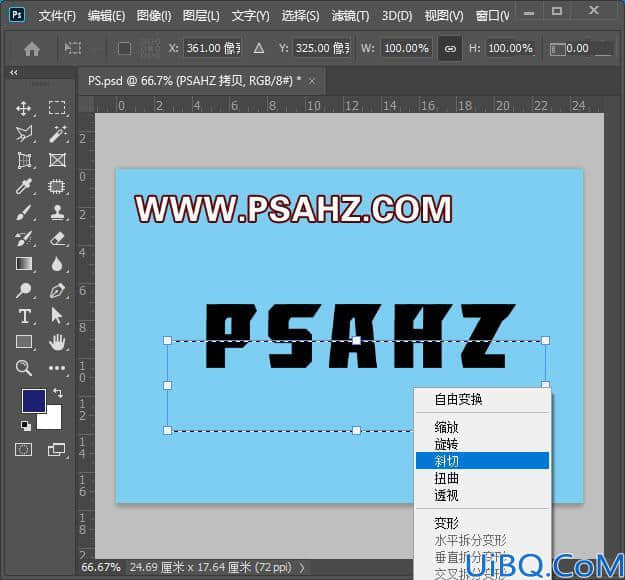
Task: Click the W width field 100.00%
Action: point(407,49)
